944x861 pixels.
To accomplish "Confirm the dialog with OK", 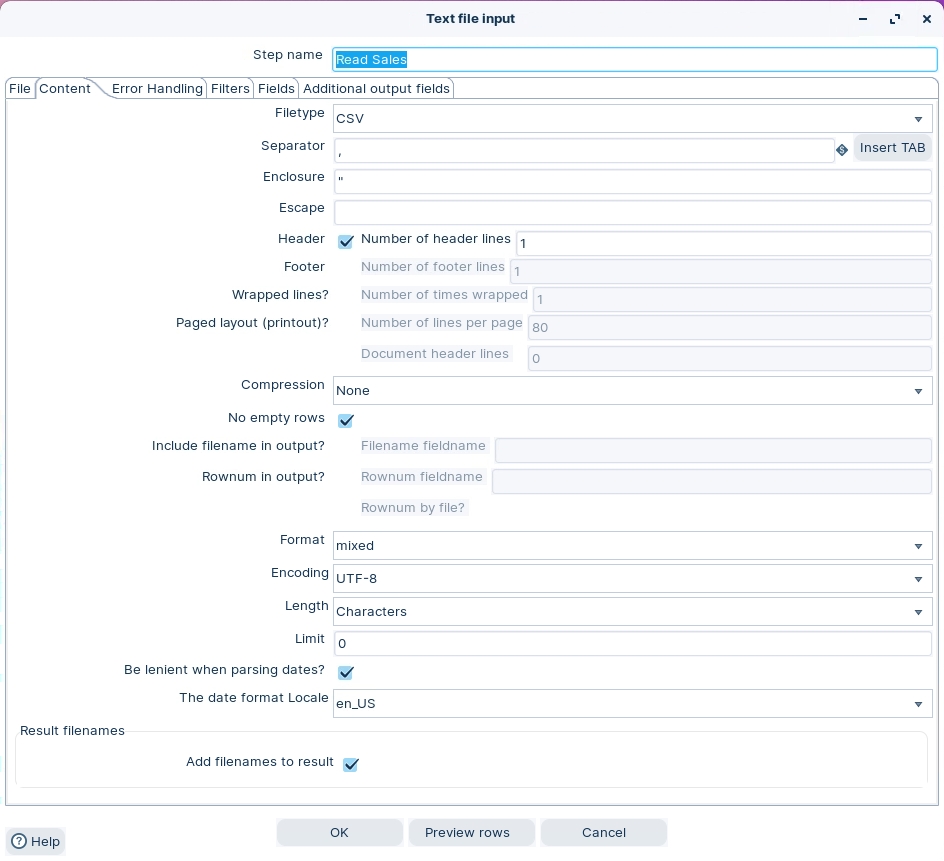I will point(339,832).
